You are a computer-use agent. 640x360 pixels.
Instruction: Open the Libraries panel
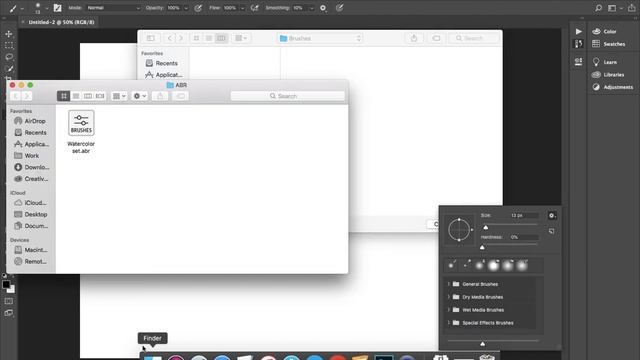pyautogui.click(x=608, y=75)
